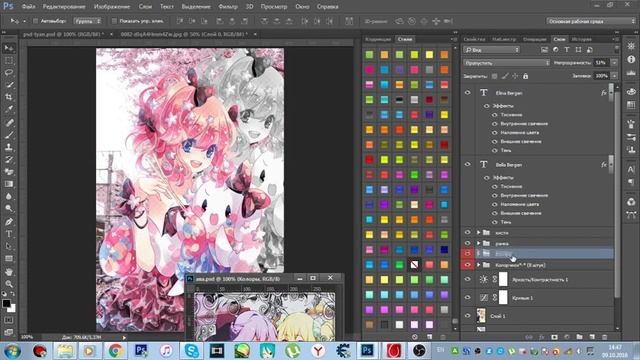Open the Info panel icon in the right dock

(631, 59)
